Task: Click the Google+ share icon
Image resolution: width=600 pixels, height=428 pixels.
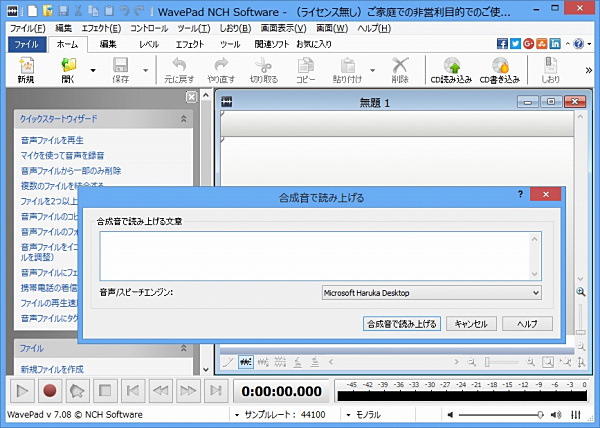Action: pos(528,44)
